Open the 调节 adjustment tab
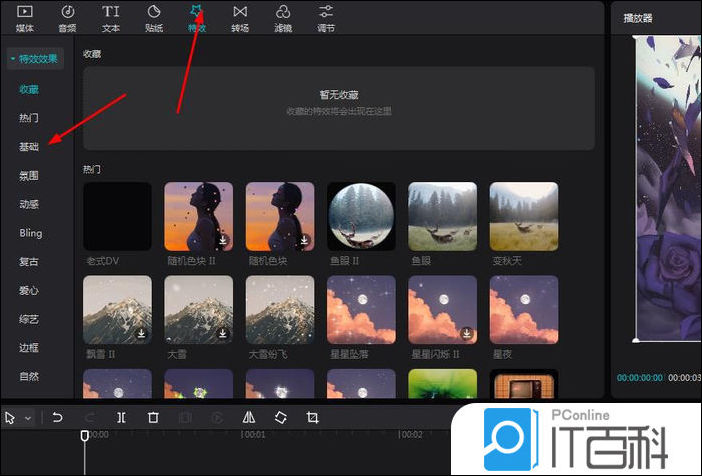The width and height of the screenshot is (702, 476). 326,18
